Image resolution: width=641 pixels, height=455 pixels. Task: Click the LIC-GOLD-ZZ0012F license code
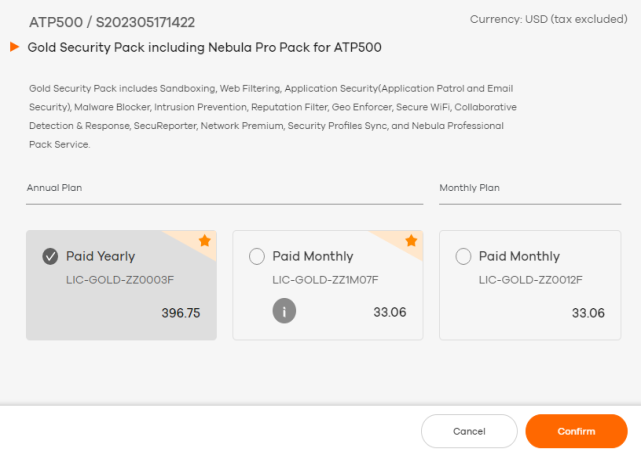531,280
